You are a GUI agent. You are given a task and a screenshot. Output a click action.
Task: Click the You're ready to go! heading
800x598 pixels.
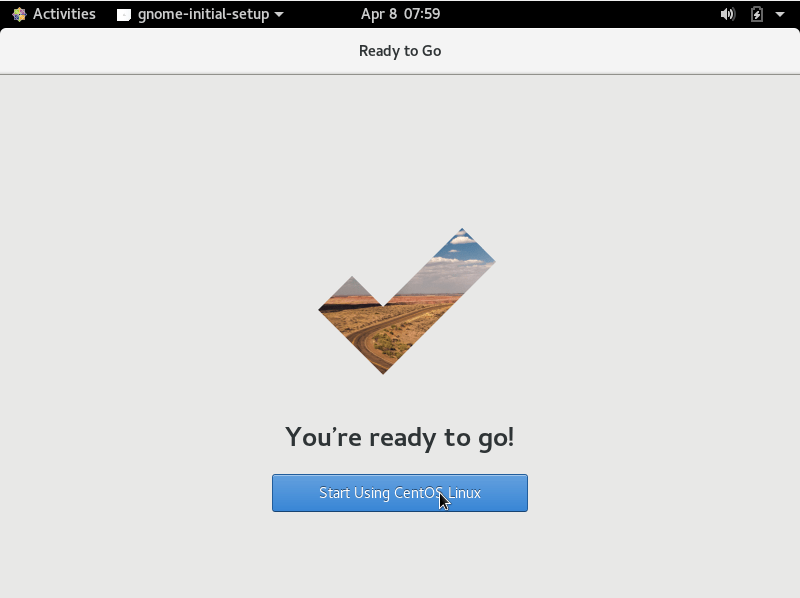pos(399,438)
